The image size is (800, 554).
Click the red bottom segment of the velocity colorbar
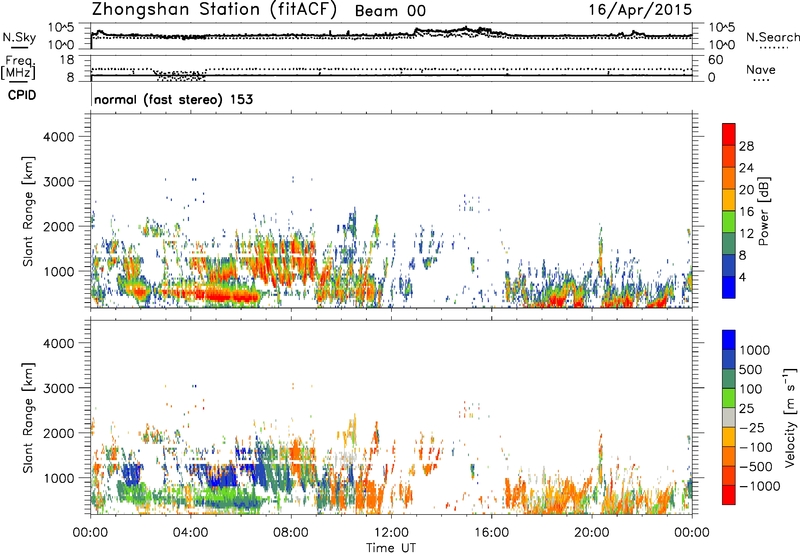(x=729, y=495)
